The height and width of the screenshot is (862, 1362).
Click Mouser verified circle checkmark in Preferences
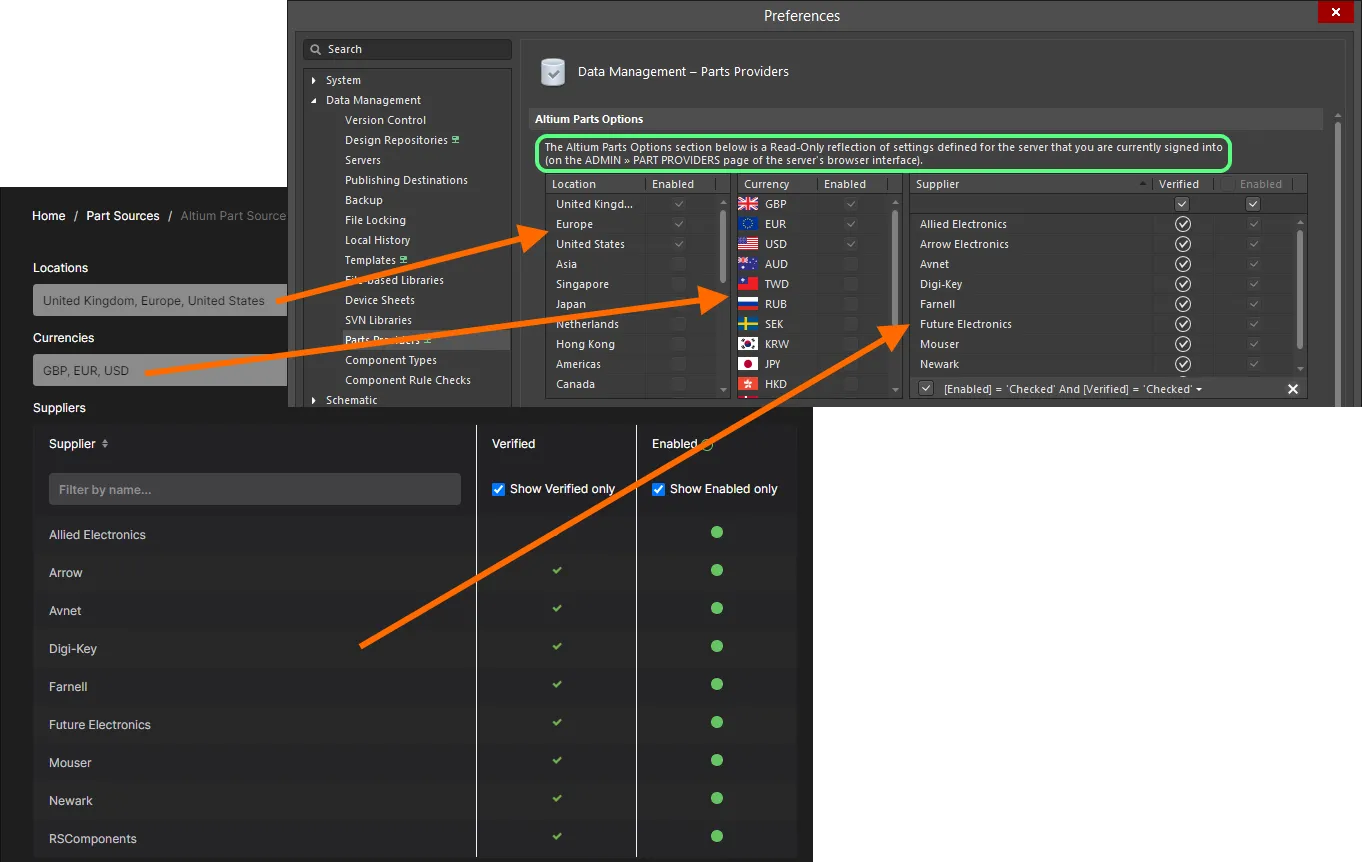[x=1183, y=344]
